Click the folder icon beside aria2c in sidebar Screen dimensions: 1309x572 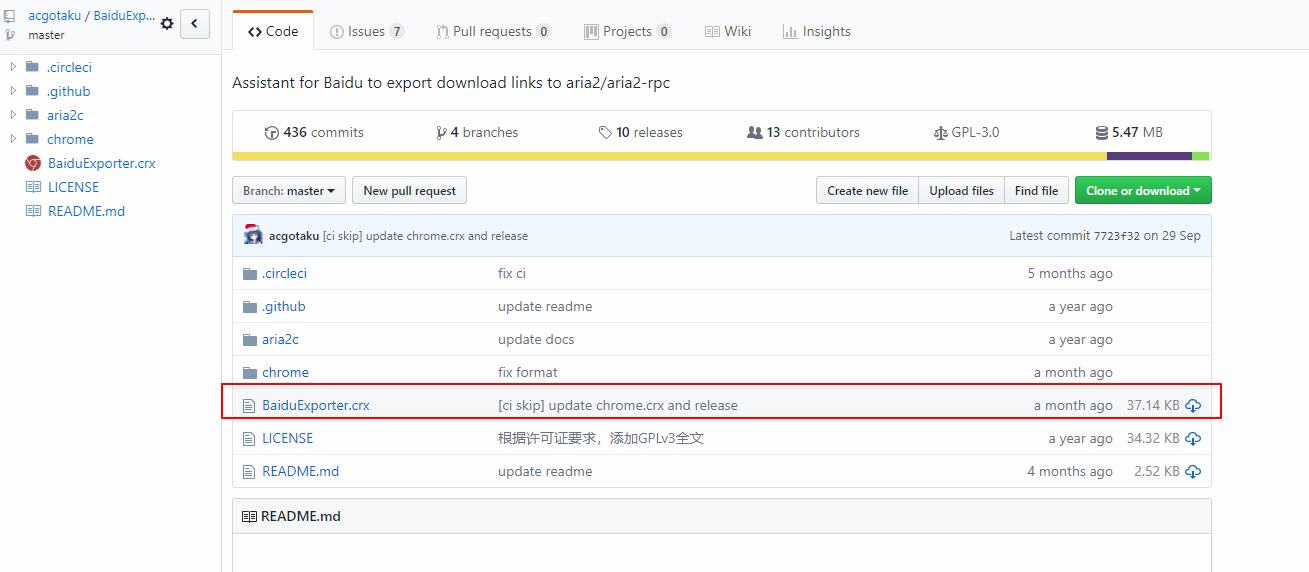pos(32,115)
